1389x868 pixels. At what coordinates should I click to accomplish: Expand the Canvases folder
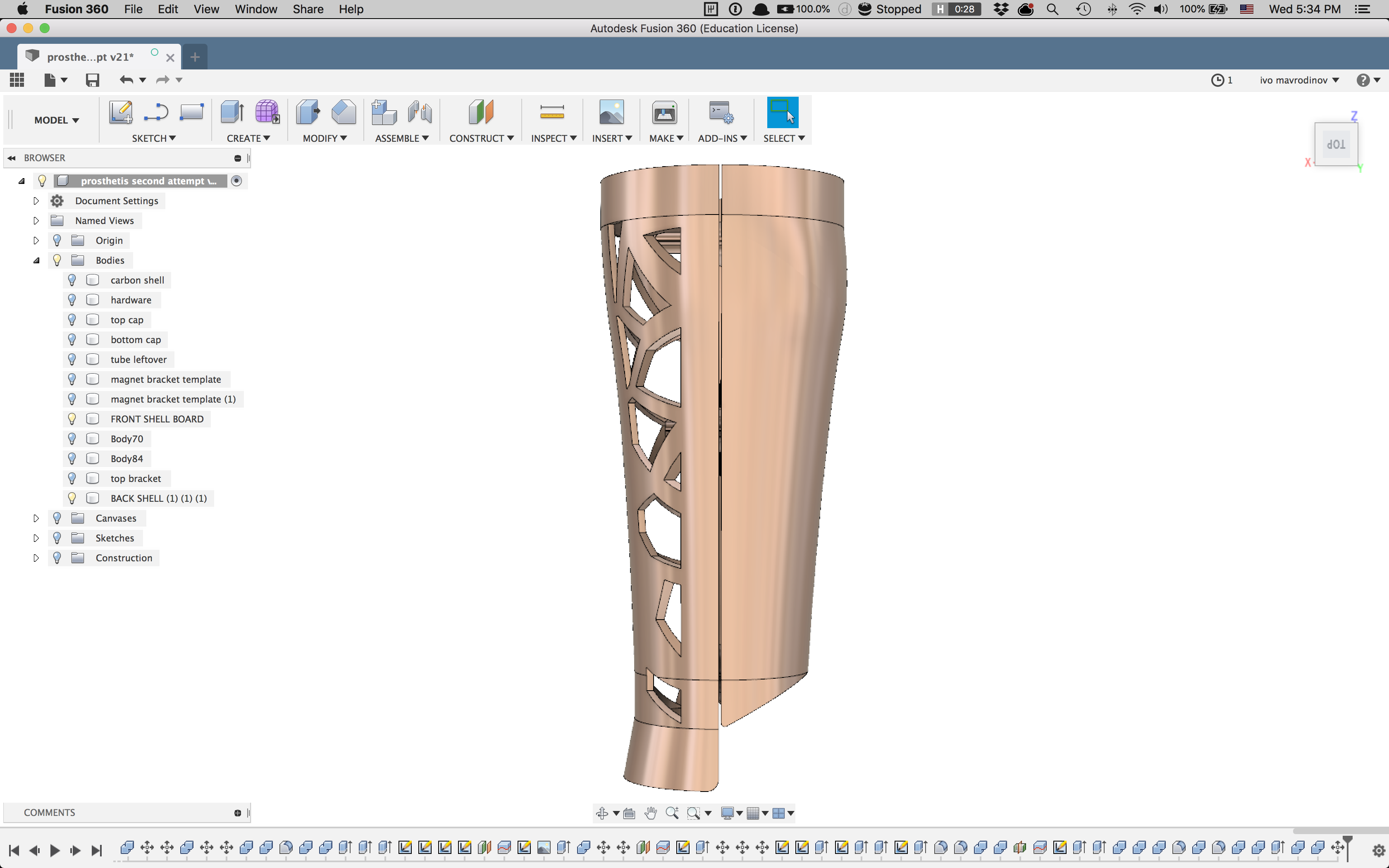tap(36, 518)
